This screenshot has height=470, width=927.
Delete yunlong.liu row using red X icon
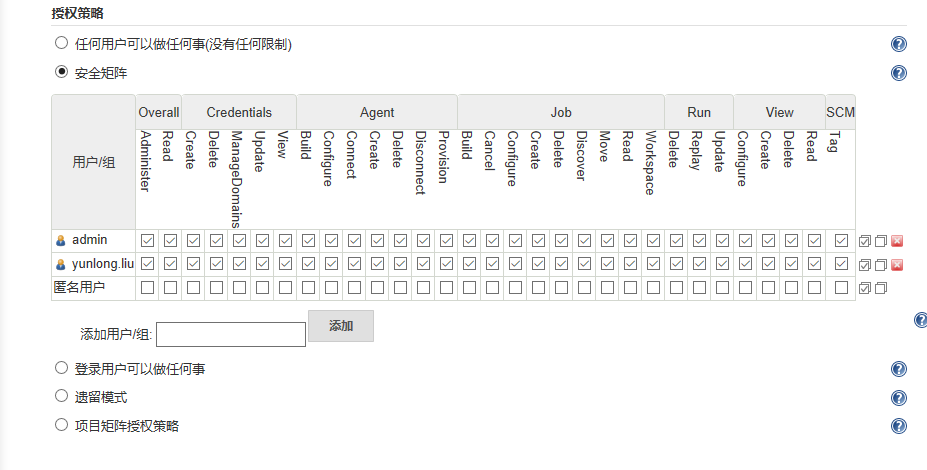pos(897,265)
